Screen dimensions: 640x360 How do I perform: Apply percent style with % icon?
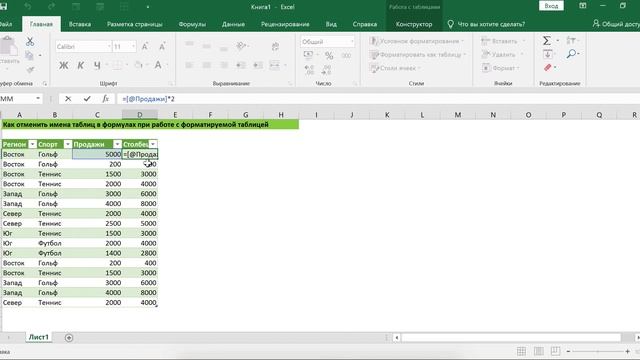(x=329, y=55)
